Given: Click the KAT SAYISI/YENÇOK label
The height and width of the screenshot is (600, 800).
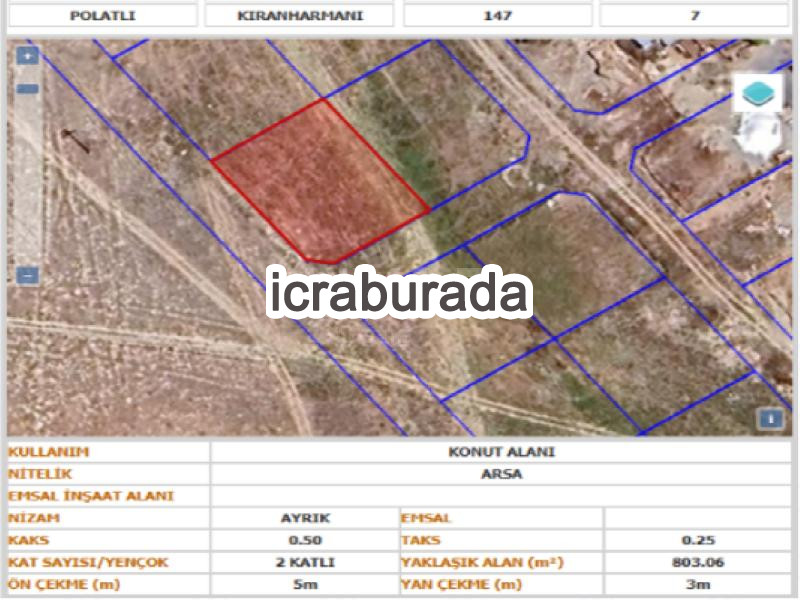Looking at the screenshot, I should tap(88, 562).
